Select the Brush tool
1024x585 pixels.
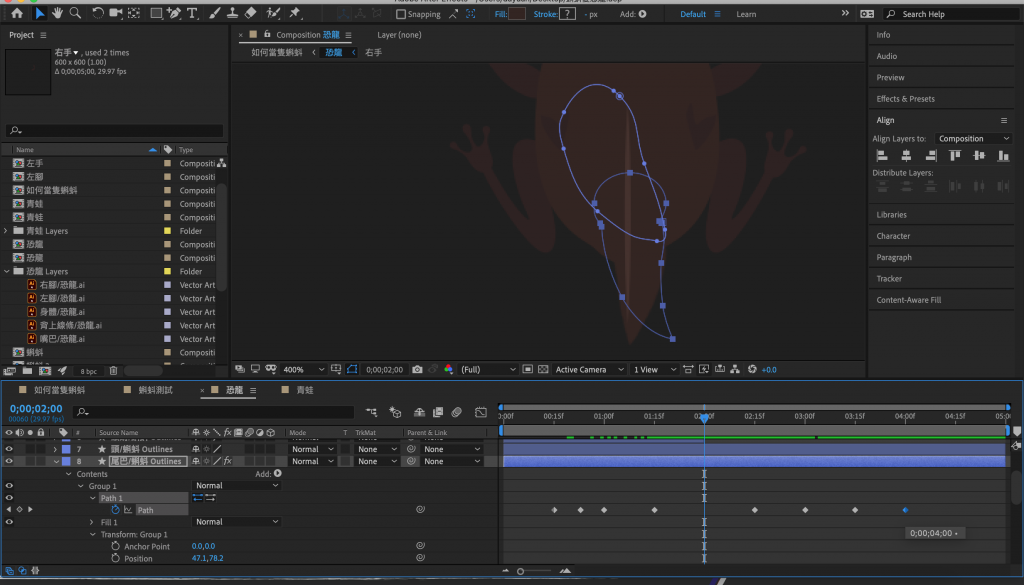pyautogui.click(x=214, y=13)
